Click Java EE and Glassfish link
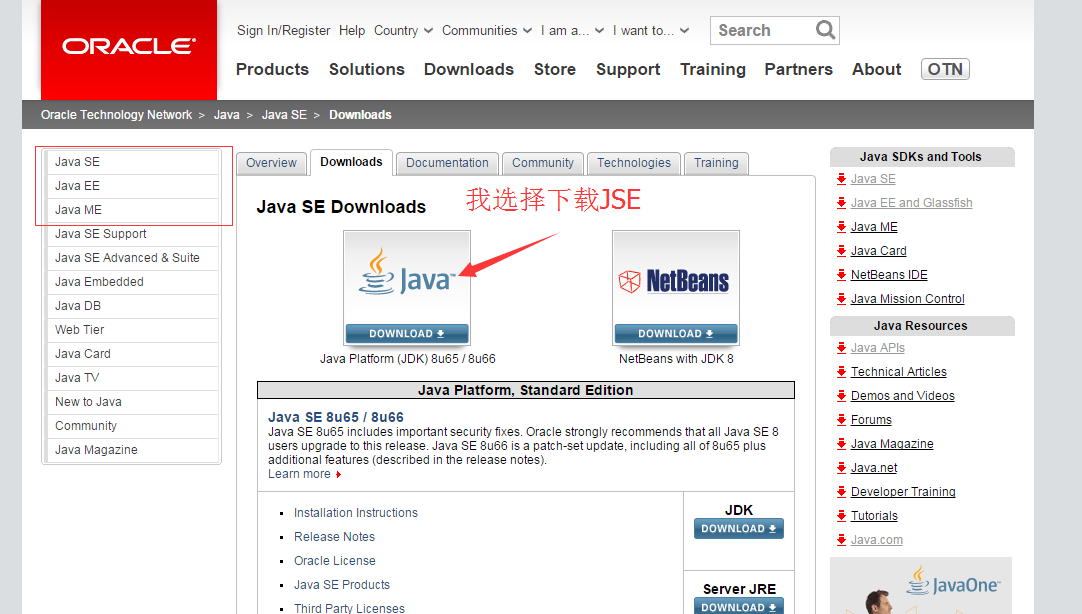Screen dimensions: 1082x614 [911, 203]
